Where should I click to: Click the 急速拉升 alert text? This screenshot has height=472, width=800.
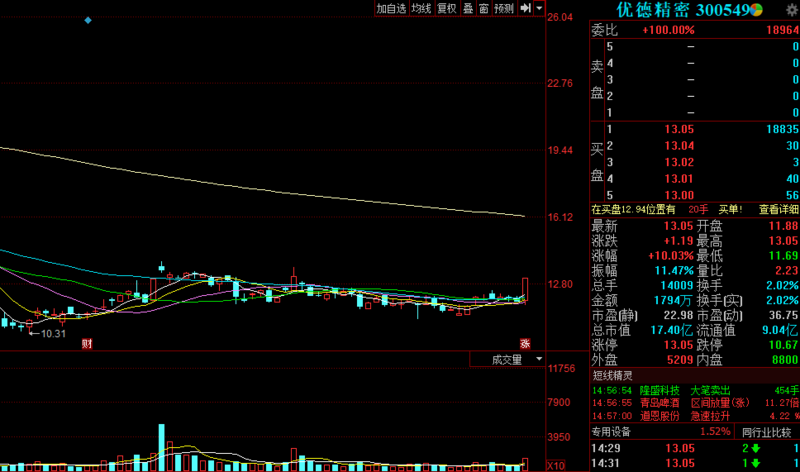click(x=710, y=416)
